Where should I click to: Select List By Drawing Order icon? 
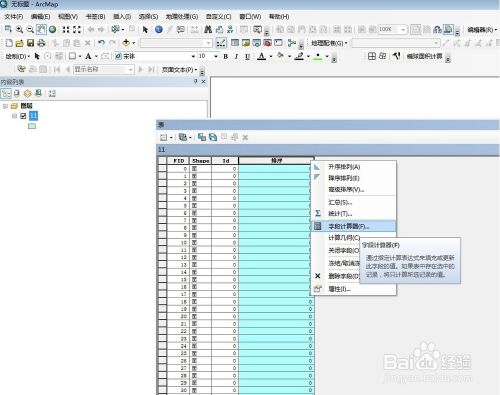coord(6,94)
